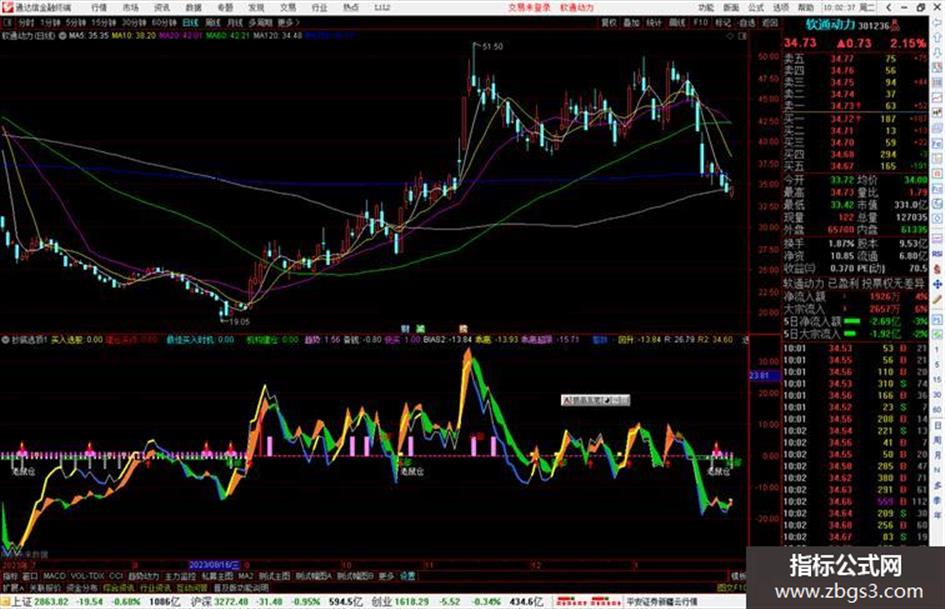
Task: Select the 月线 monthly period
Action: point(235,22)
